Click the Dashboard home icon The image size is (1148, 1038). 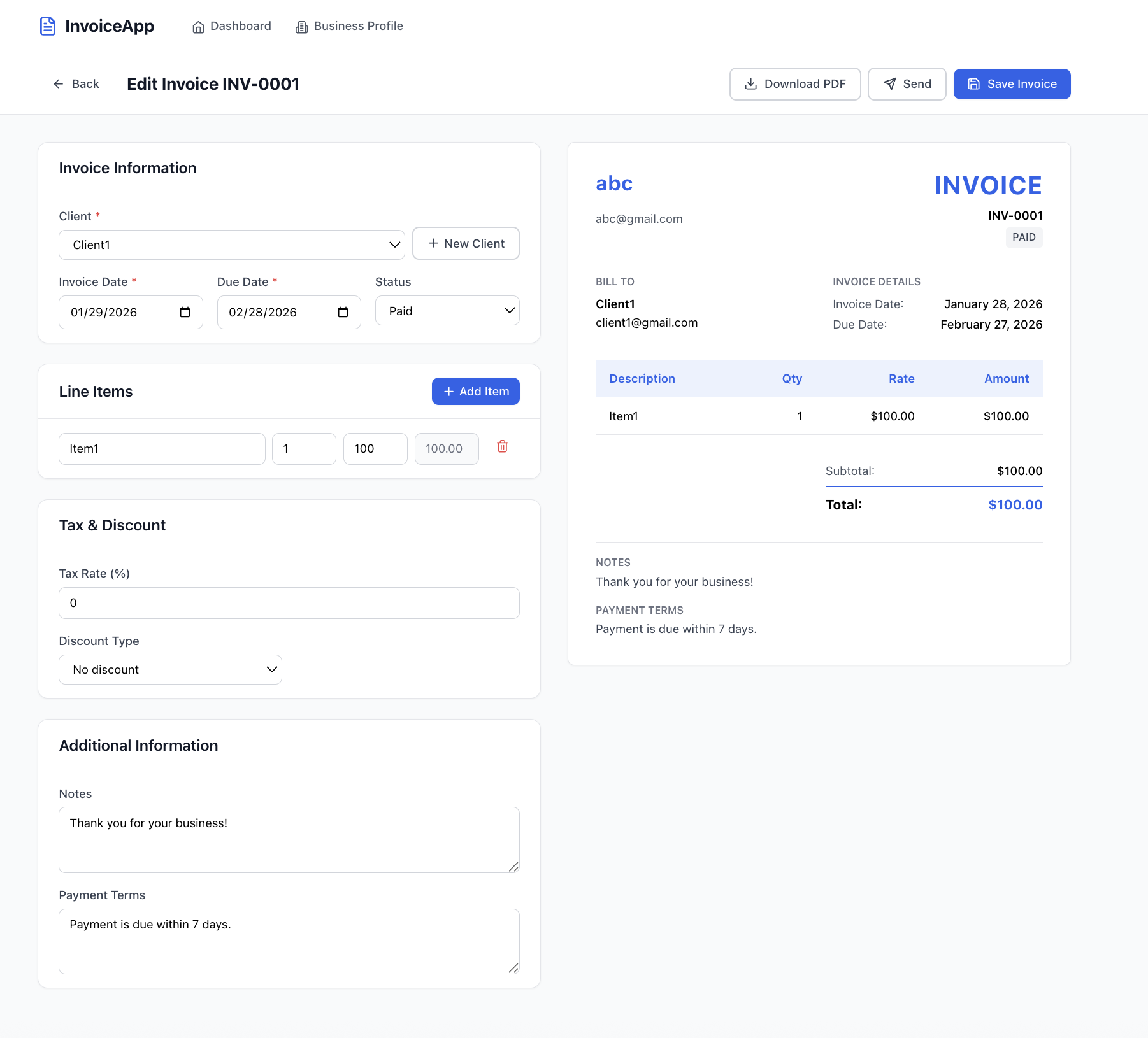[x=197, y=27]
